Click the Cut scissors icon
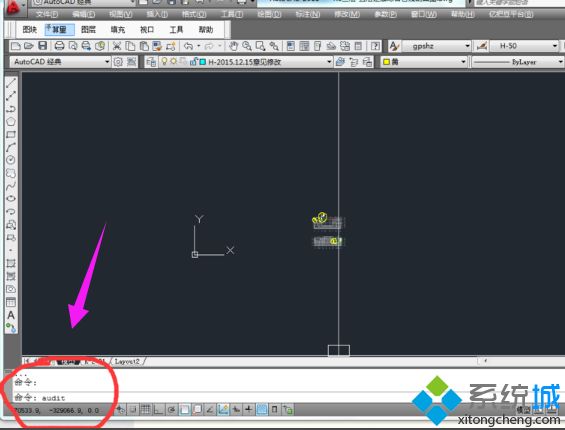The image size is (565, 430). coord(116,46)
